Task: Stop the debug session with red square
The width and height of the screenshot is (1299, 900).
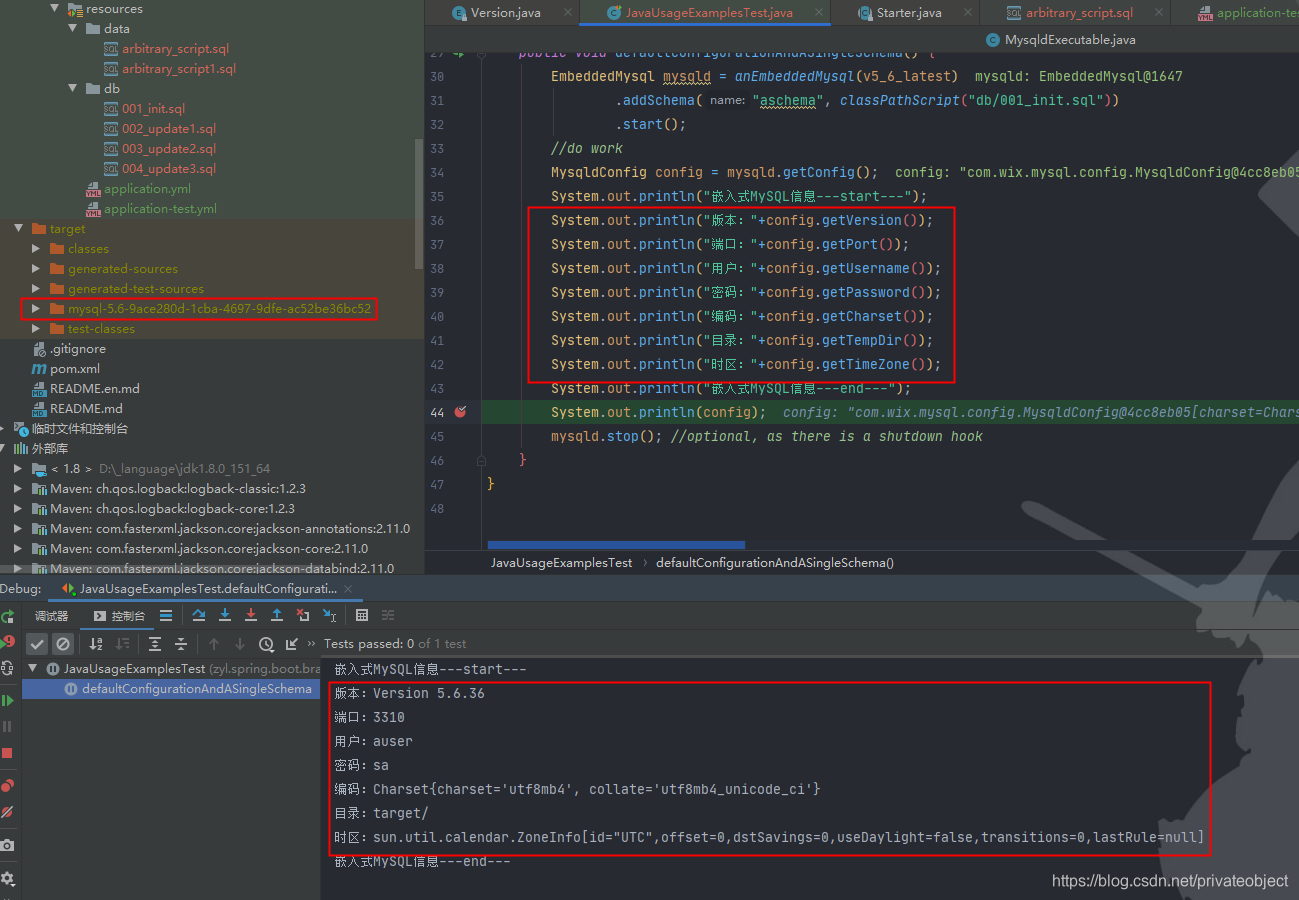Action: click(7, 753)
